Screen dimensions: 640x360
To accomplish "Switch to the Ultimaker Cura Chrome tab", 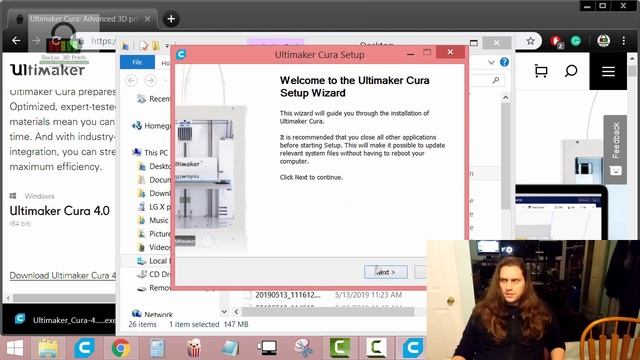I will [x=82, y=19].
